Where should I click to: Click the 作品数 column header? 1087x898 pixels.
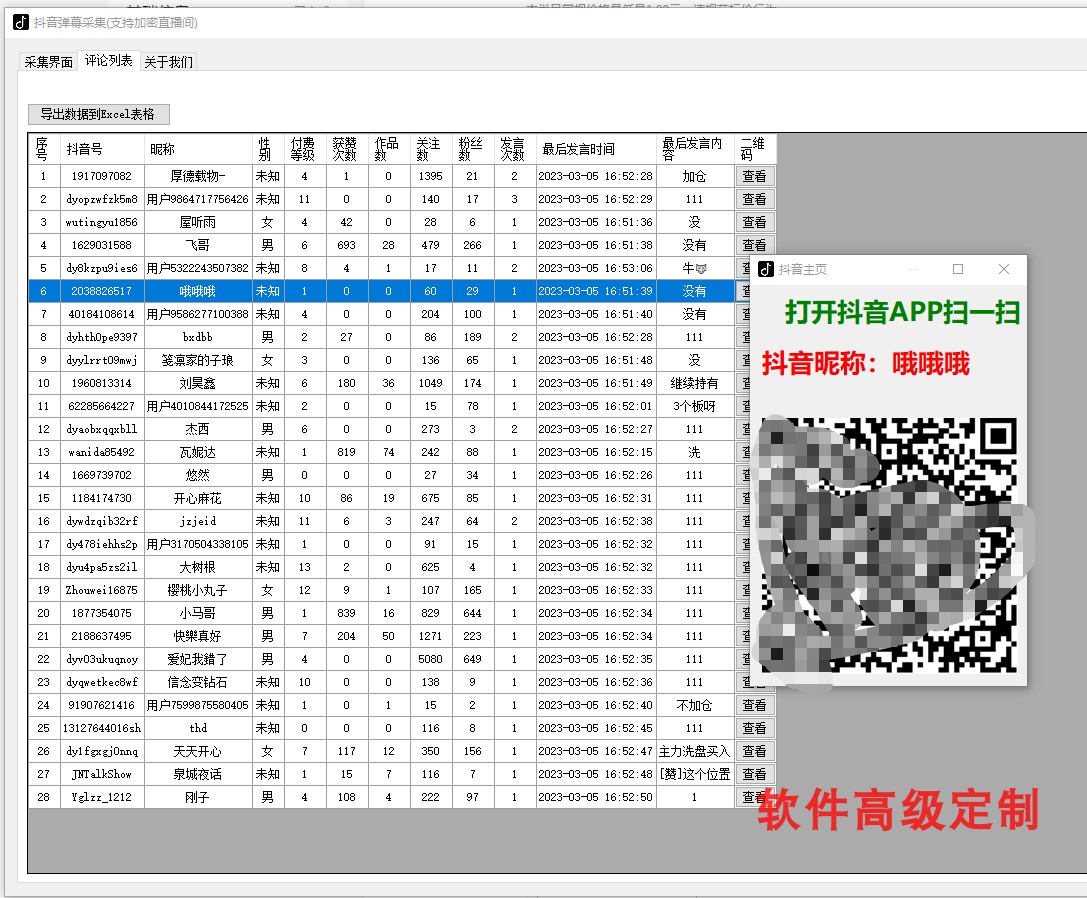coord(389,149)
